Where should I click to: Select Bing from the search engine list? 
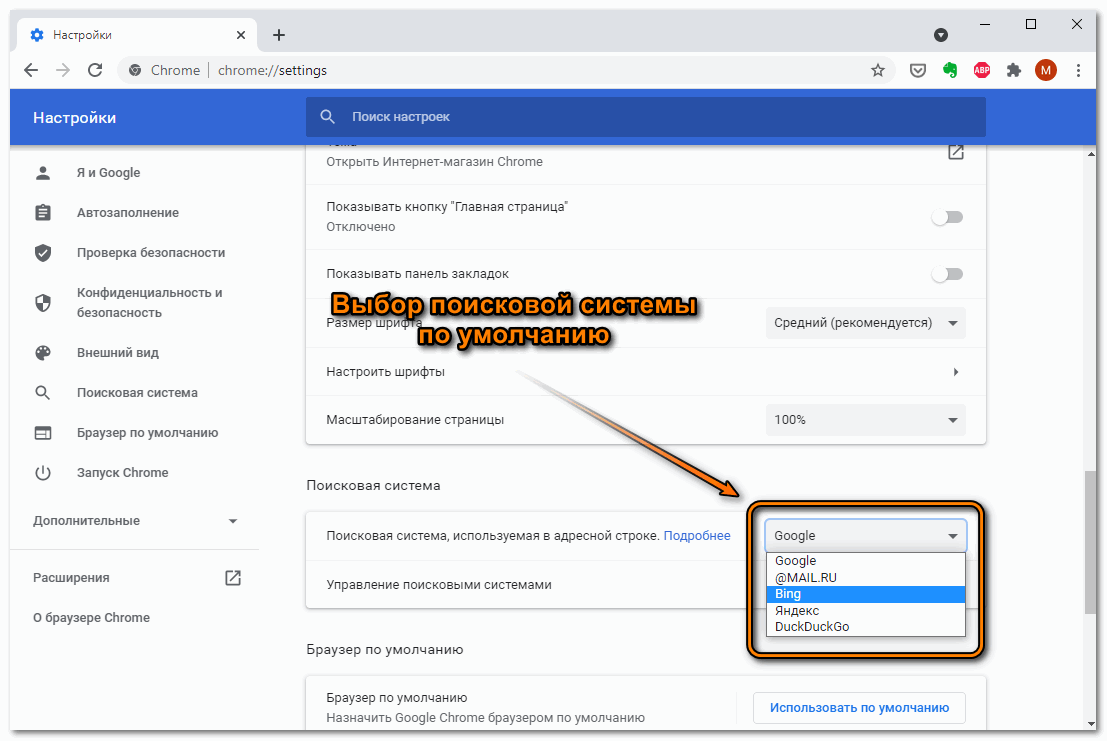click(865, 594)
